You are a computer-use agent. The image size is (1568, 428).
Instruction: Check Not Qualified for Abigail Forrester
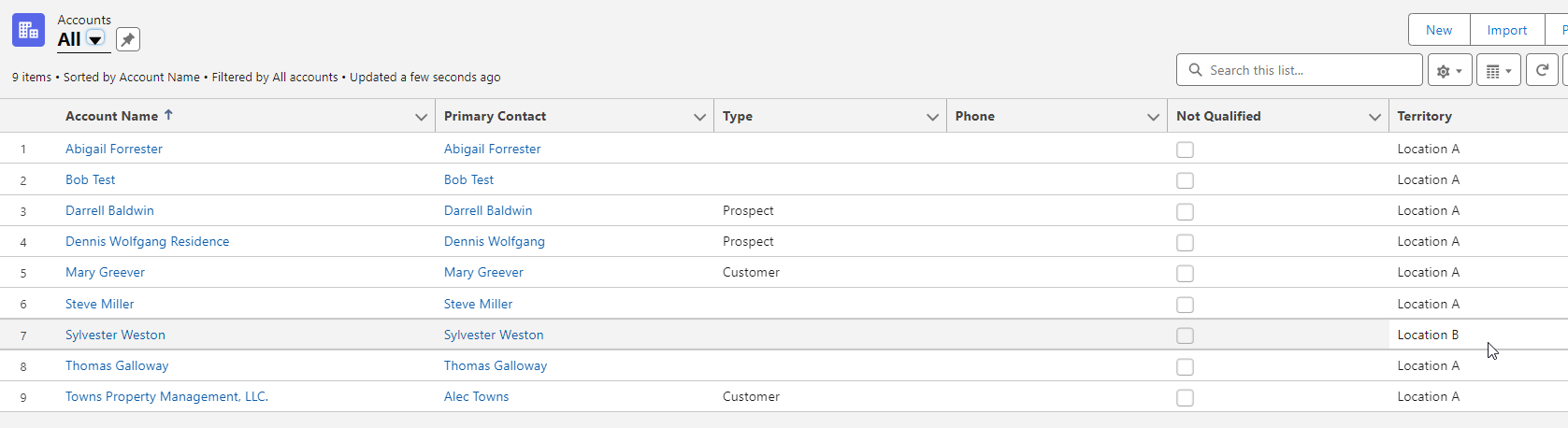(x=1185, y=150)
